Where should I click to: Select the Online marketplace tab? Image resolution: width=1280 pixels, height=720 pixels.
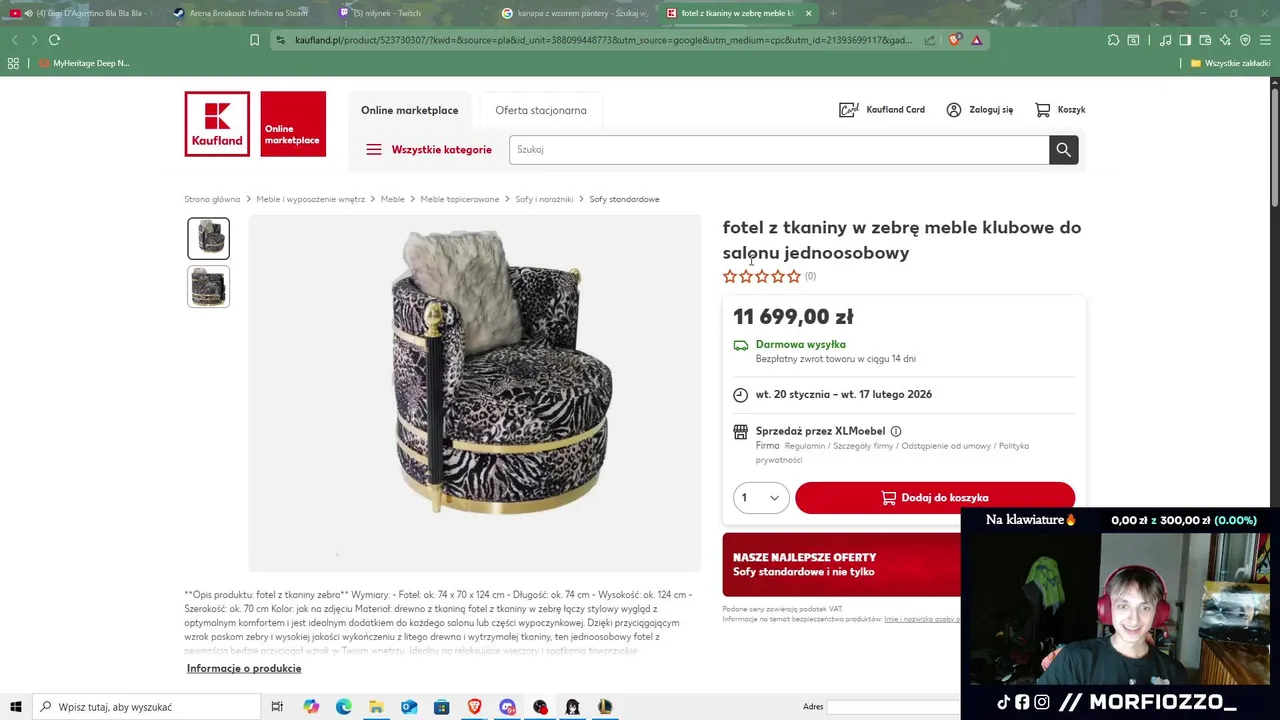coord(410,110)
